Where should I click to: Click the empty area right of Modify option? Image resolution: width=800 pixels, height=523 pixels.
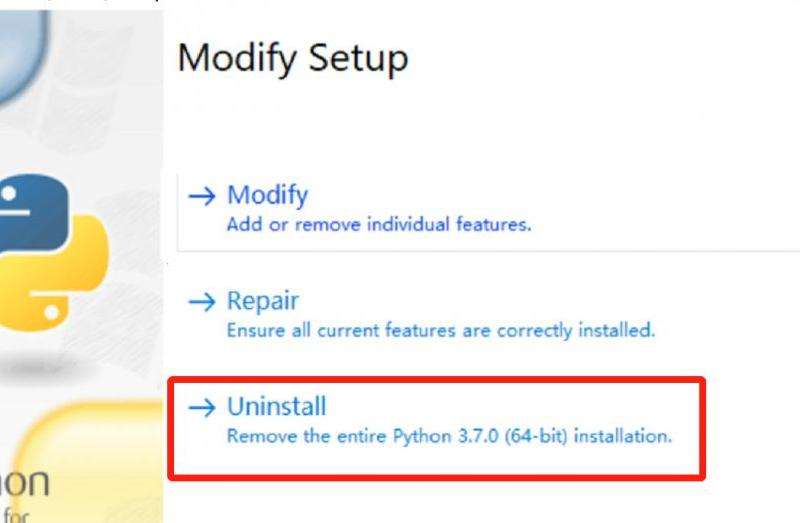click(x=663, y=212)
